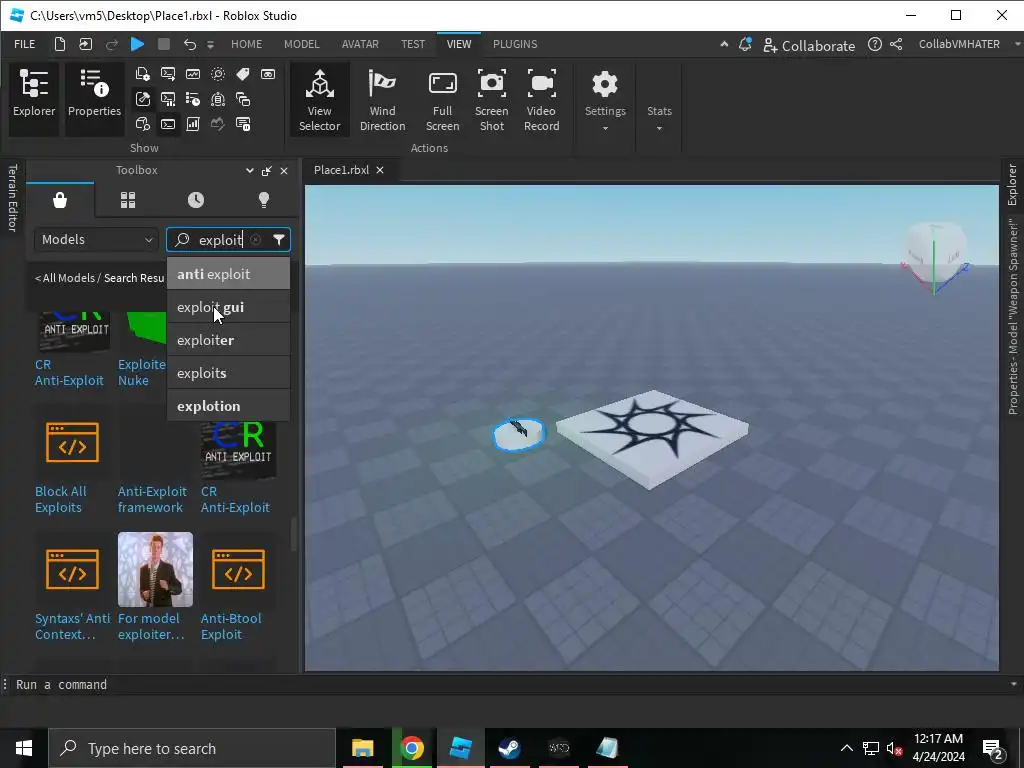Open the notifications bell
The image size is (1024, 768).
(744, 44)
